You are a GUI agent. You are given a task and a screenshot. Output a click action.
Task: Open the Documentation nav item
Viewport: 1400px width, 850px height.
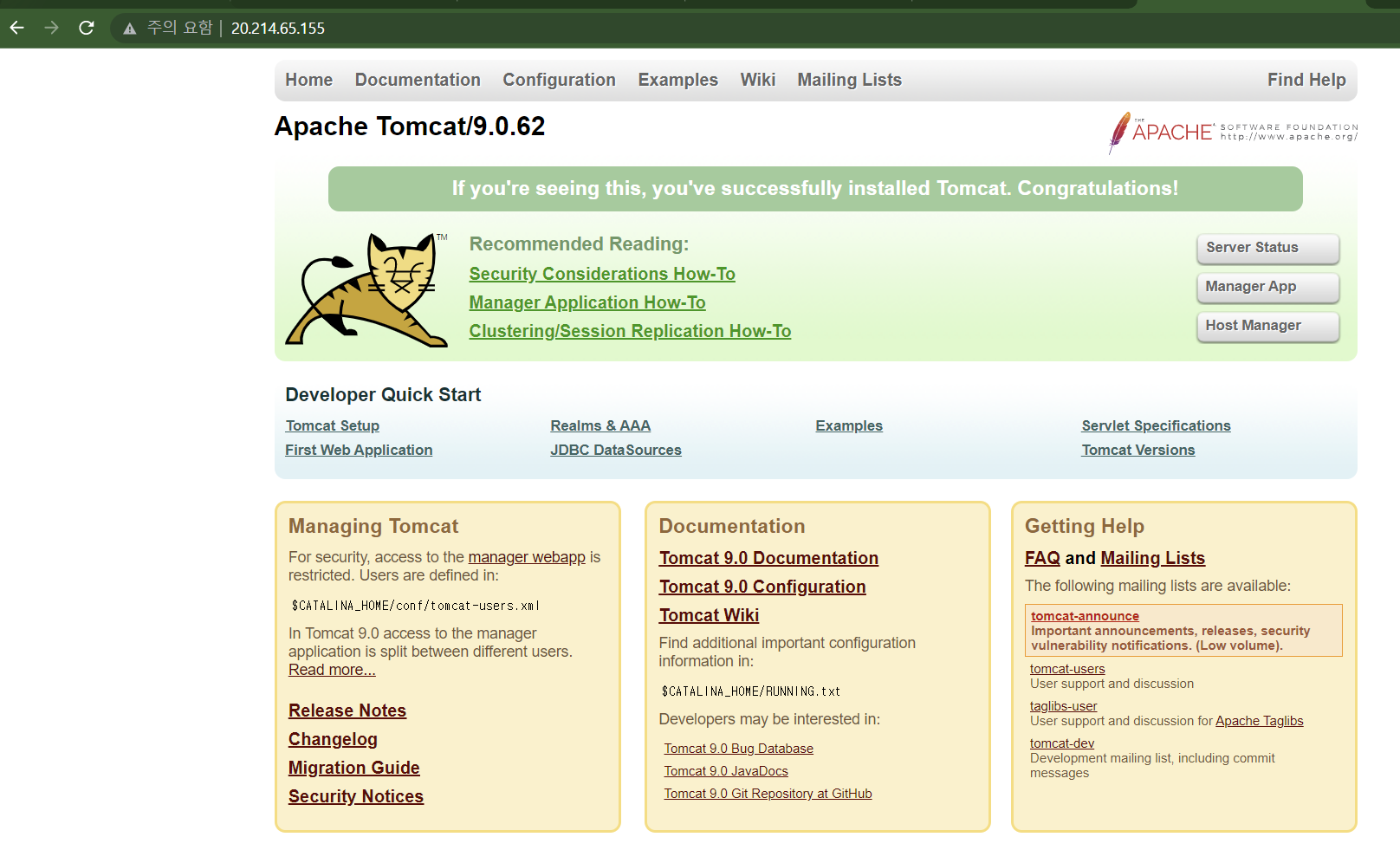tap(418, 80)
